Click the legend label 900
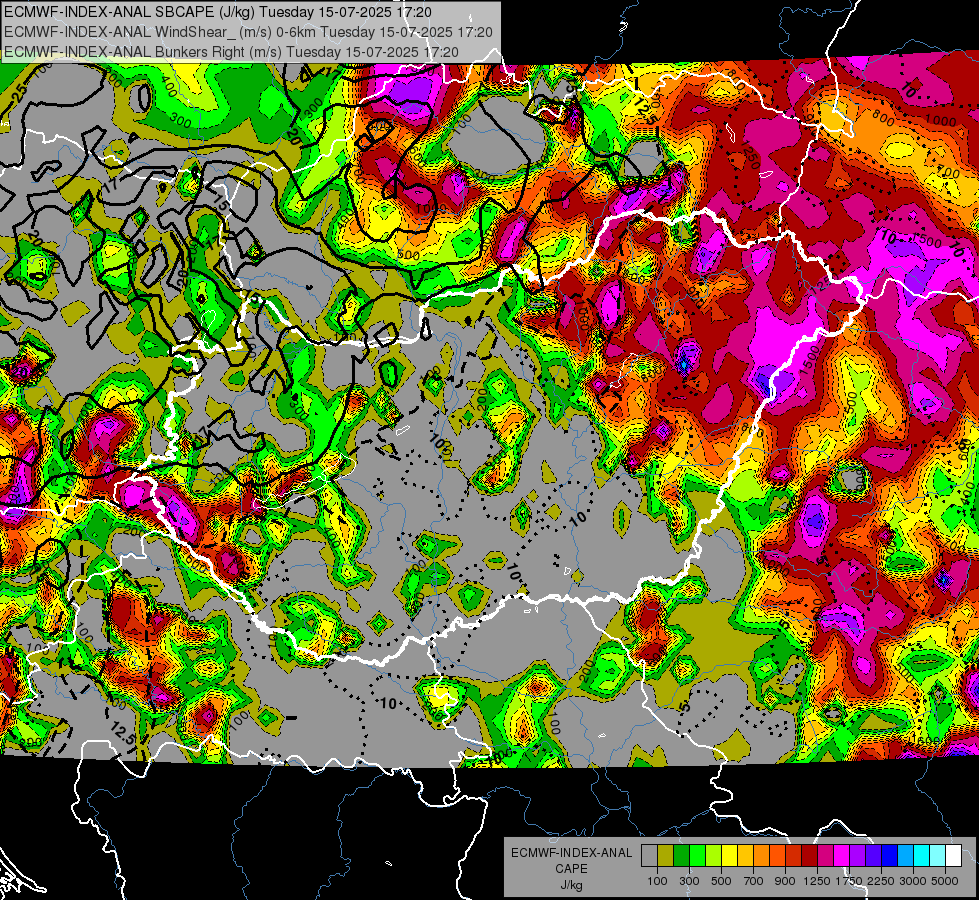Image resolution: width=979 pixels, height=900 pixels. 785,881
